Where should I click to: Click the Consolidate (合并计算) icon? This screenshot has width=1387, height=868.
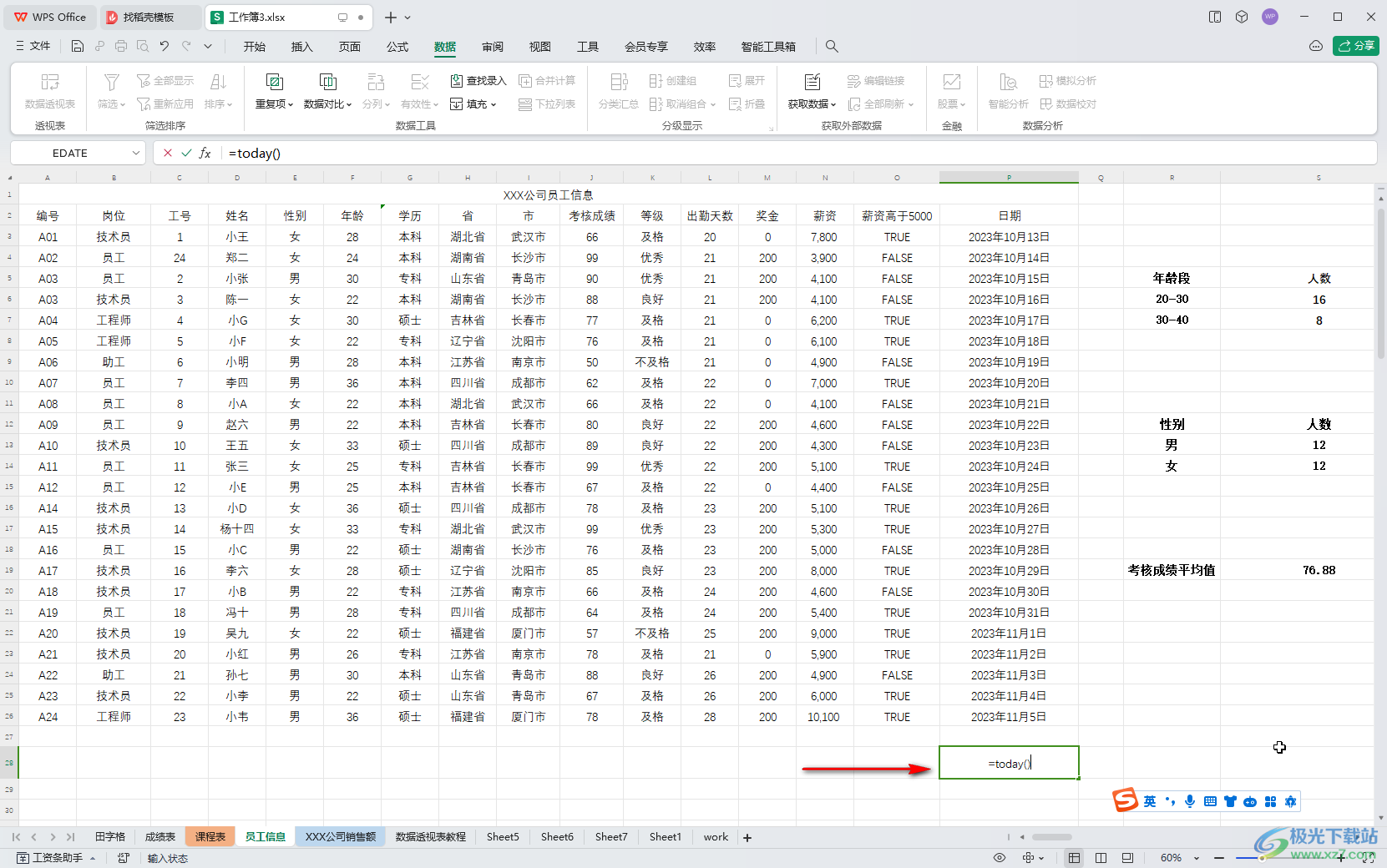point(525,81)
